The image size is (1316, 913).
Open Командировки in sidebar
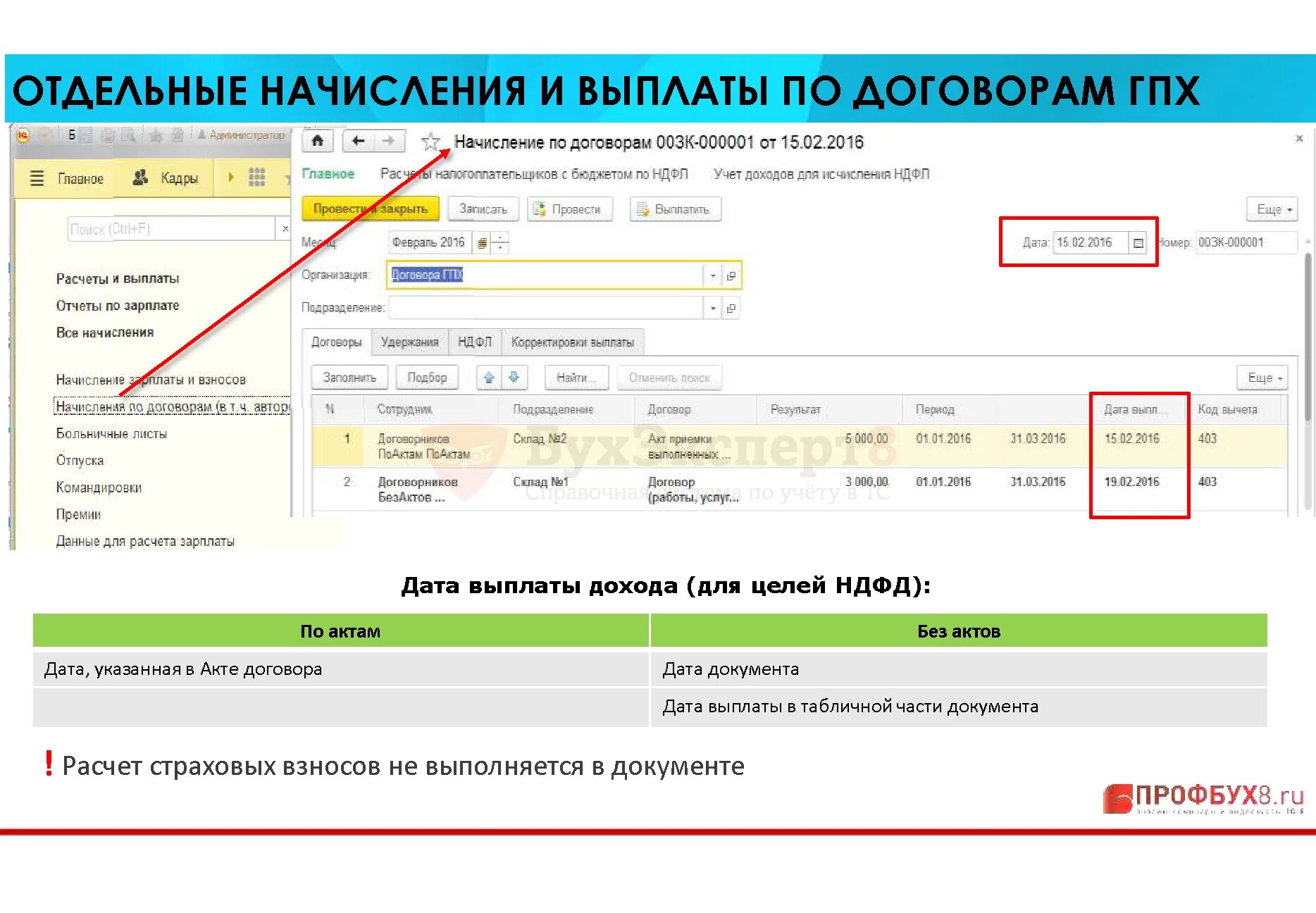click(x=99, y=487)
